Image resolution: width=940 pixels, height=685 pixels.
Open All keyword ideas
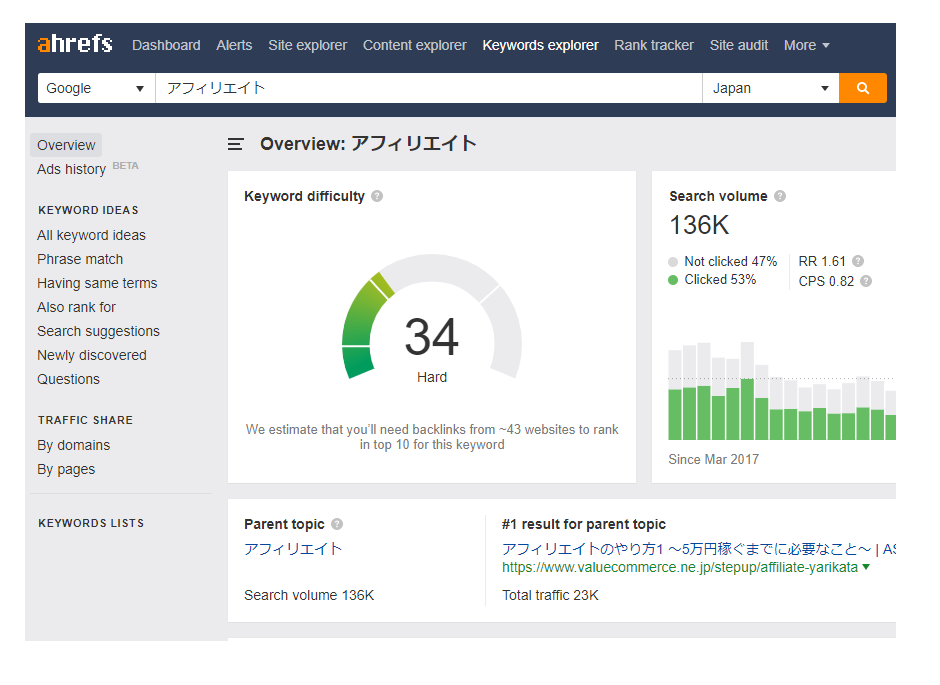pos(91,235)
